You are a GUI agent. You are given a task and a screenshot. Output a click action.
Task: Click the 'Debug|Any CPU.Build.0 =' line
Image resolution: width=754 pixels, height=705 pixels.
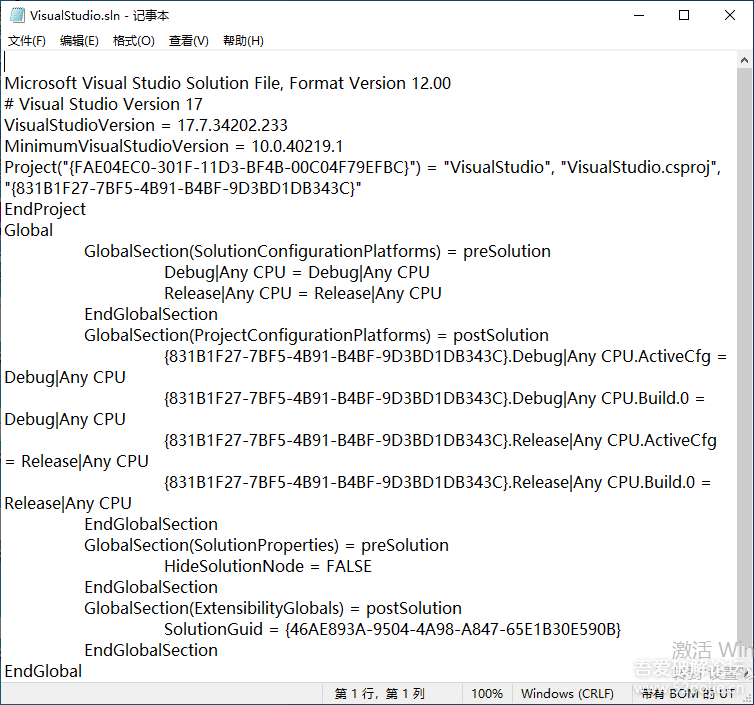434,398
